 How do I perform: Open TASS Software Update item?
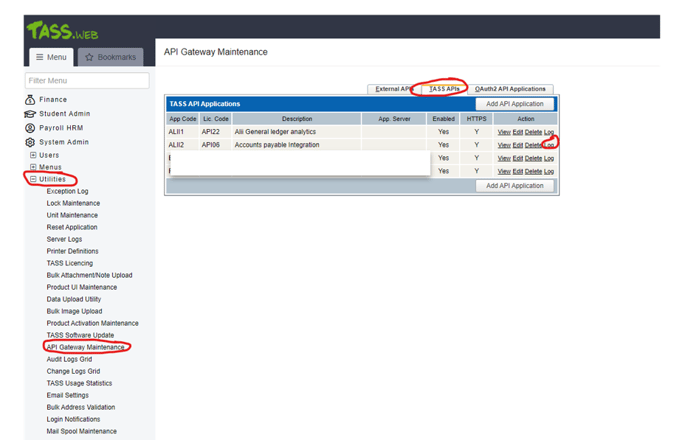[x=80, y=335]
